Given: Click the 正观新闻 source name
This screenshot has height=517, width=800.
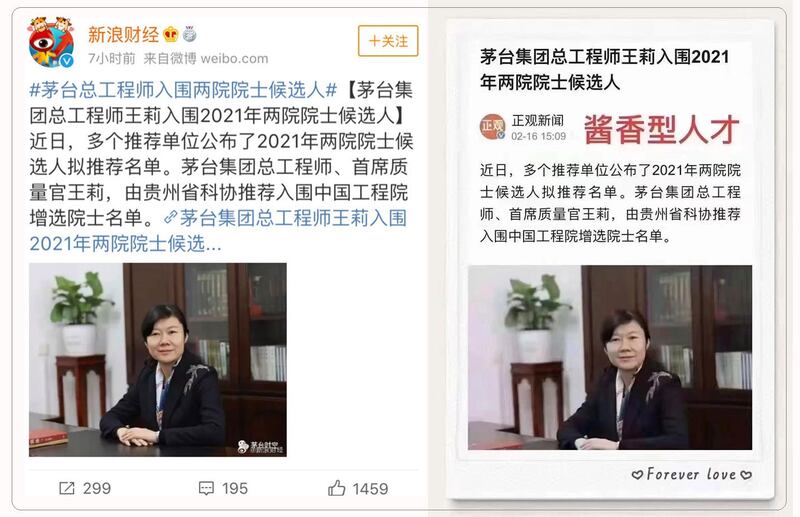Looking at the screenshot, I should click(x=537, y=120).
